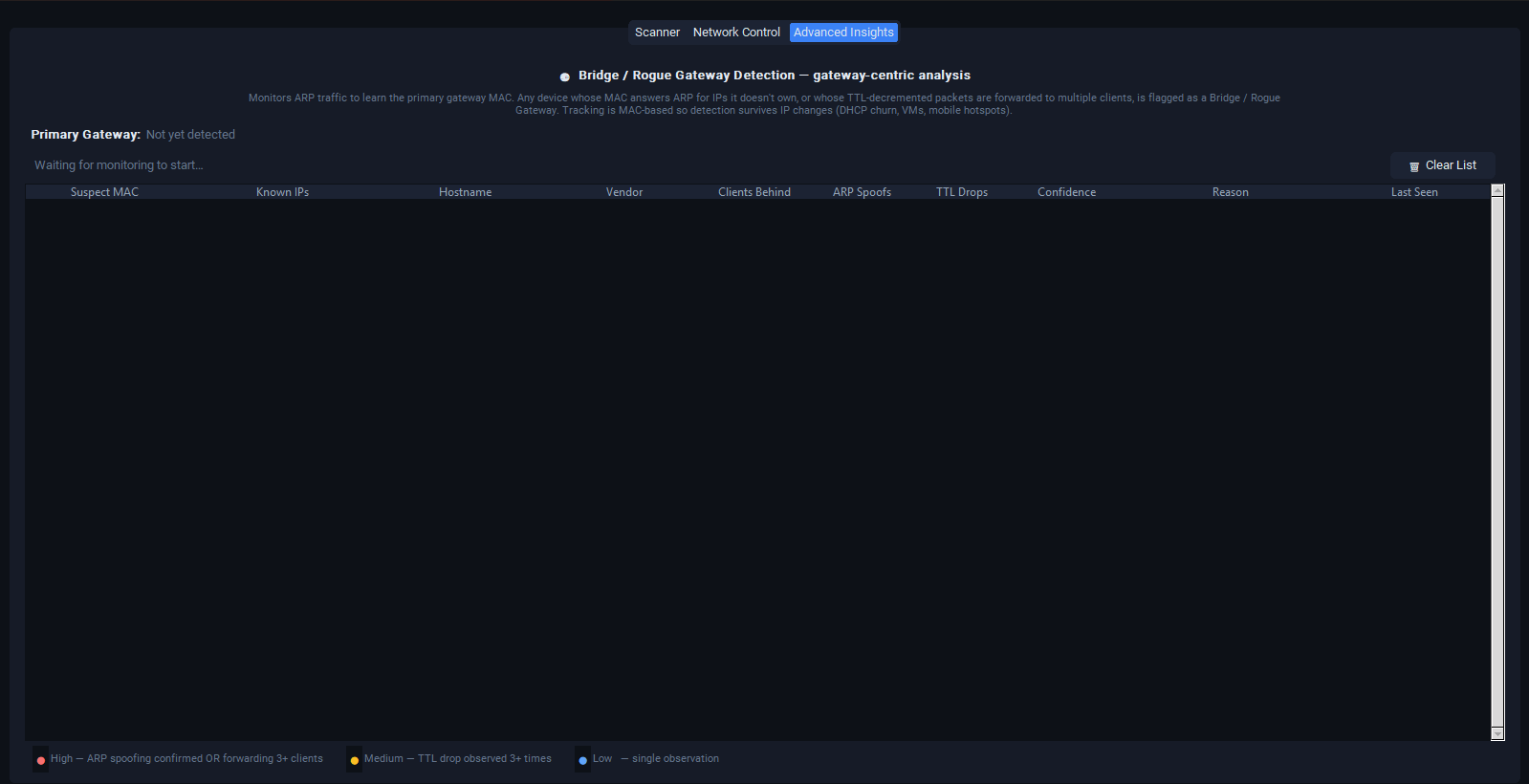This screenshot has width=1529, height=784.
Task: Click the blue Low confidence dot
Action: click(583, 760)
